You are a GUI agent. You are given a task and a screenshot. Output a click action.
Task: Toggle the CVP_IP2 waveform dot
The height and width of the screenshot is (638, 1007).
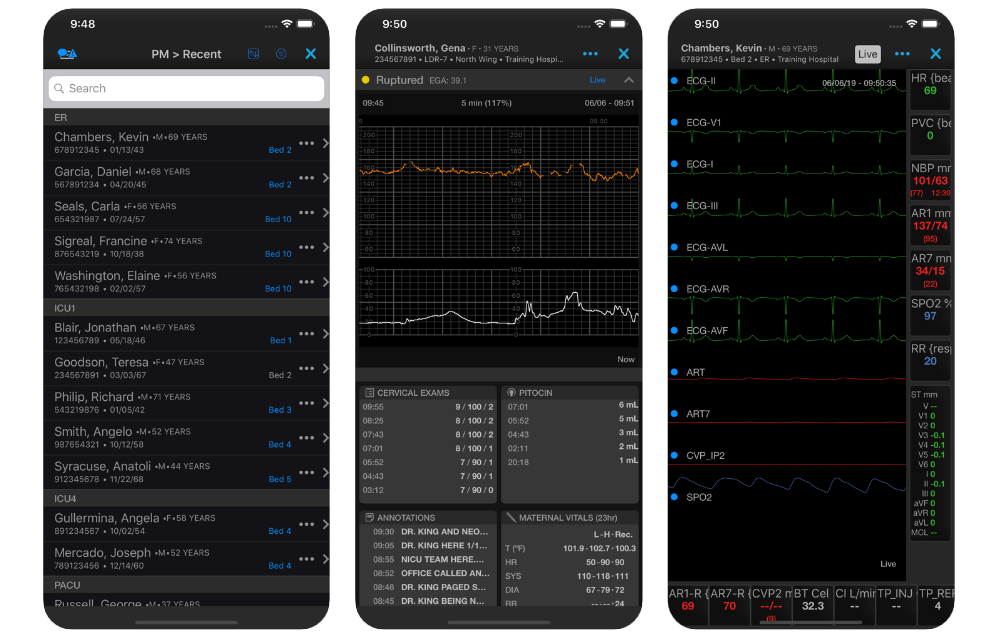pos(674,456)
